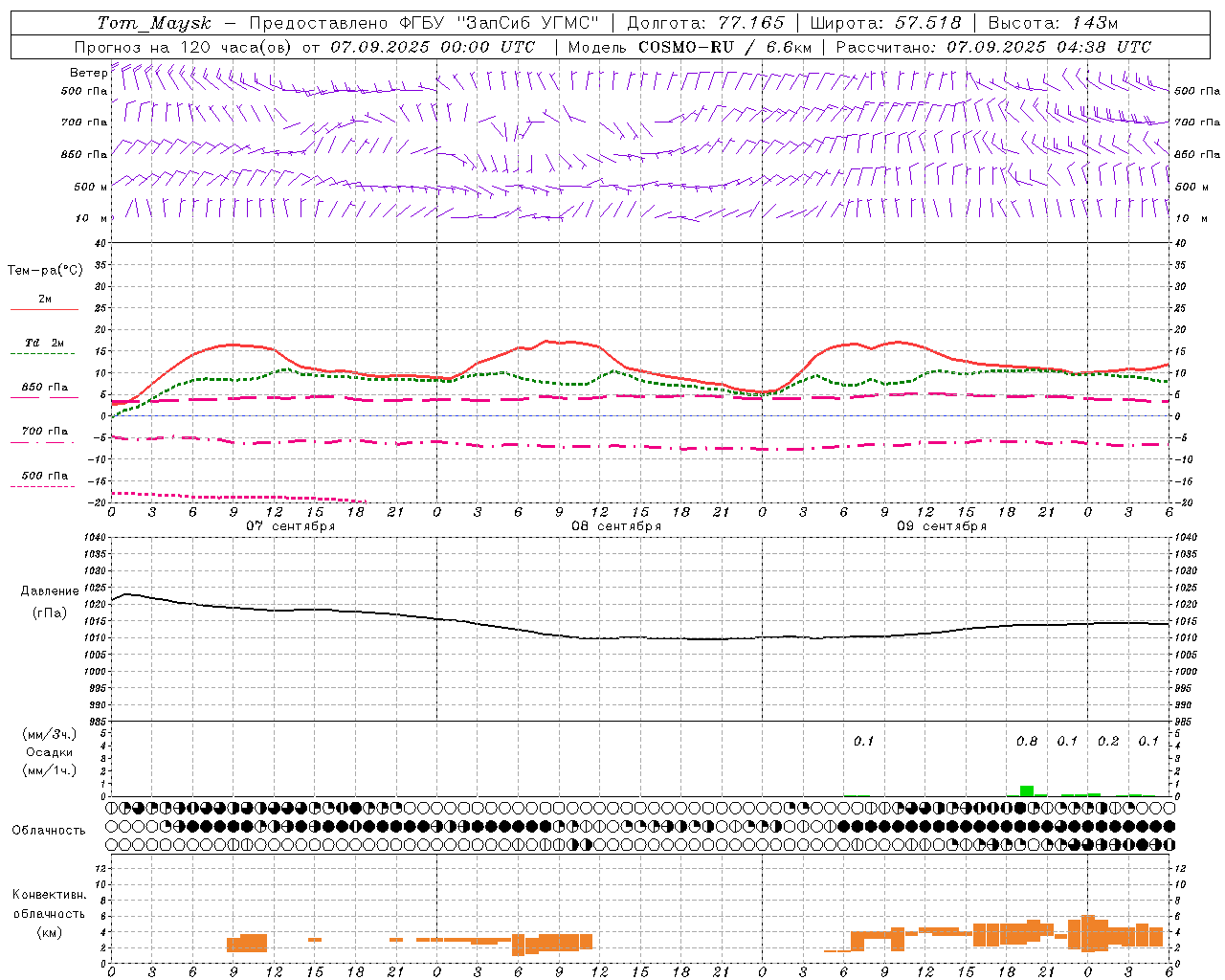Click the "Широта: 57.518" header field
The height and width of the screenshot is (980, 1225).
(x=886, y=23)
